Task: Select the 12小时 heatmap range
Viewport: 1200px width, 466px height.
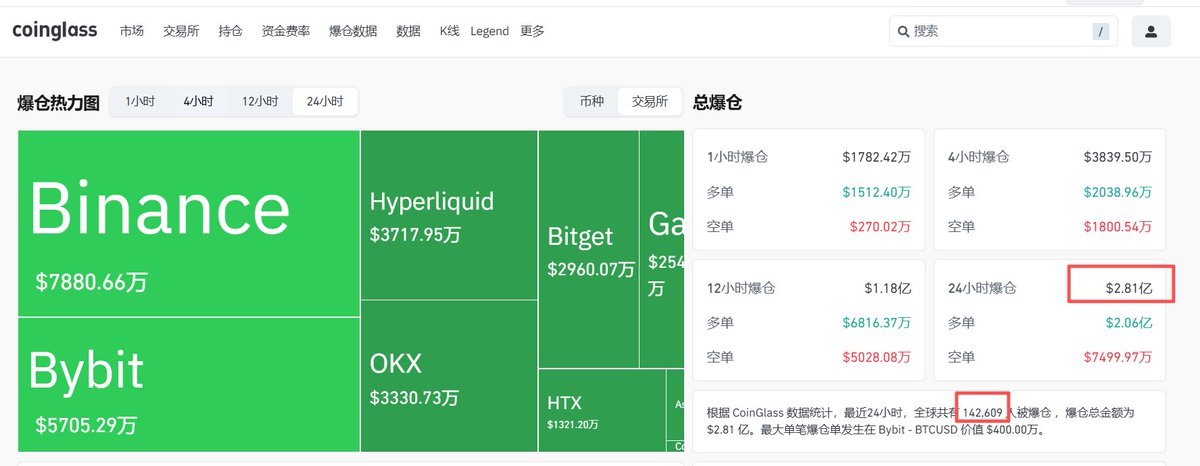Action: point(260,102)
